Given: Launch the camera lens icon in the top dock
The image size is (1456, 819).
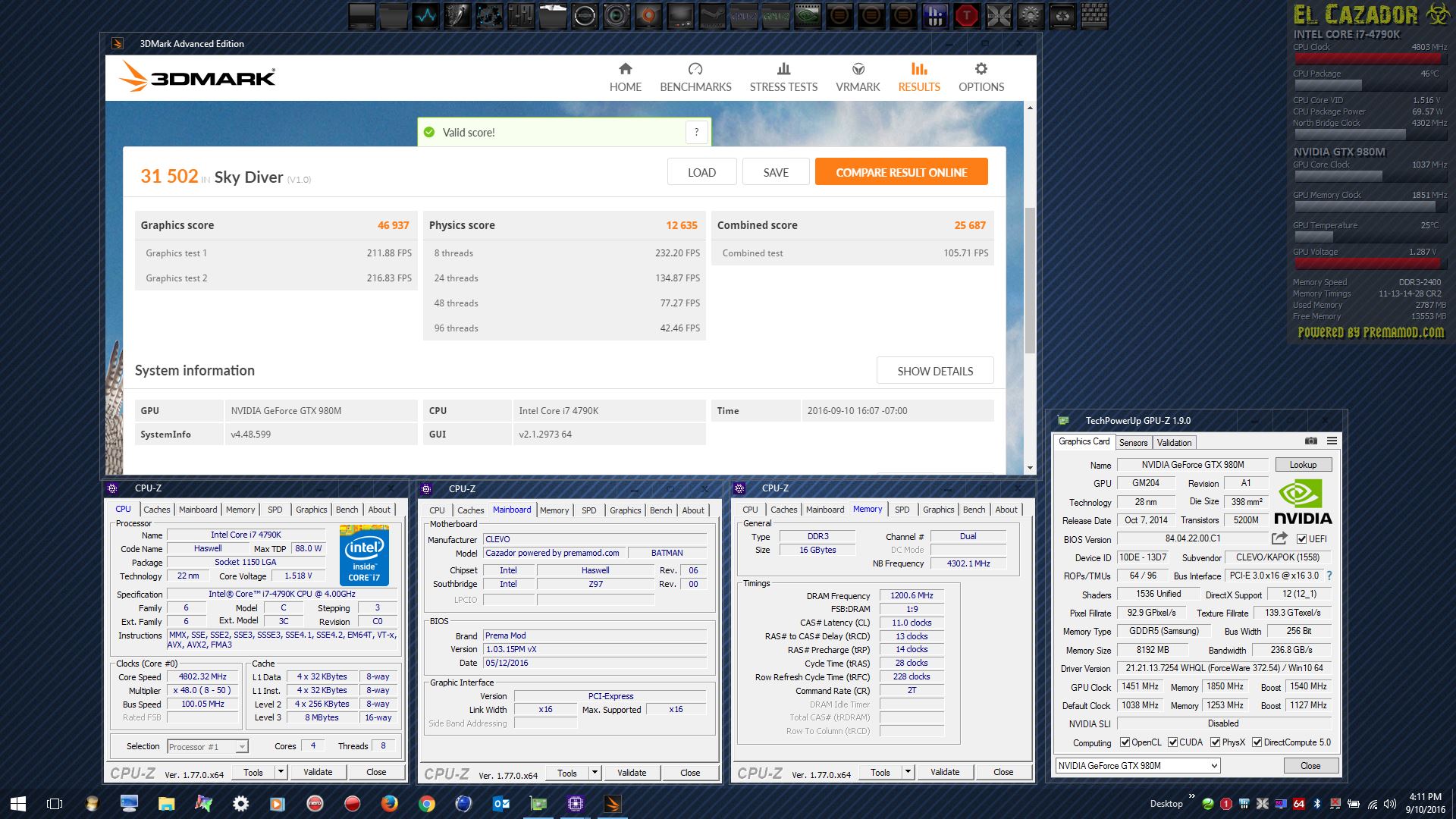Looking at the screenshot, I should (617, 15).
